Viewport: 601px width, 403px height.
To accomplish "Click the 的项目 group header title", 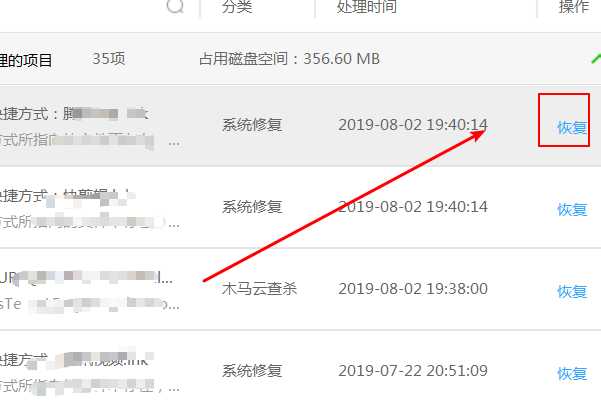I will pyautogui.click(x=26, y=61).
